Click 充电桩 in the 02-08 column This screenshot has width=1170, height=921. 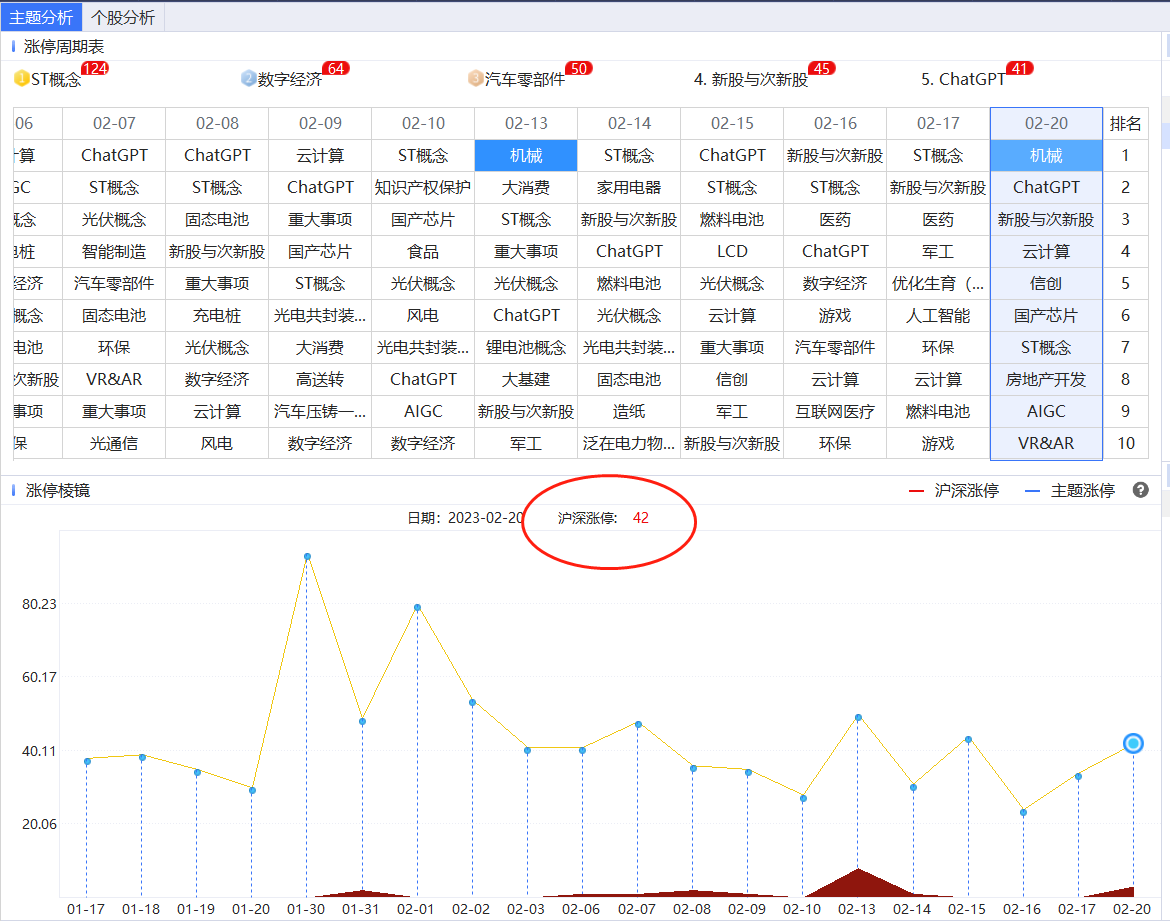pyautogui.click(x=217, y=316)
